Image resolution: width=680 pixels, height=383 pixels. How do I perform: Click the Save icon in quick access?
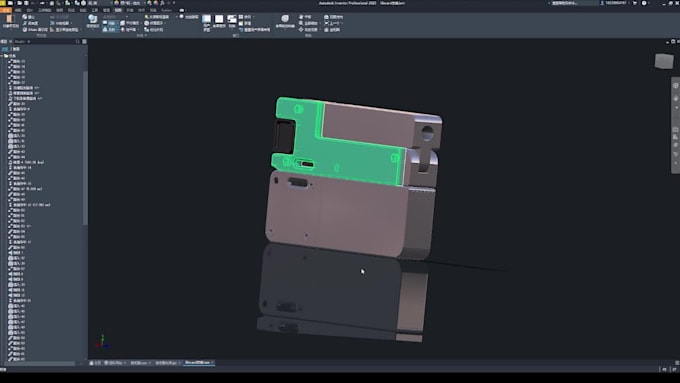pos(26,3)
